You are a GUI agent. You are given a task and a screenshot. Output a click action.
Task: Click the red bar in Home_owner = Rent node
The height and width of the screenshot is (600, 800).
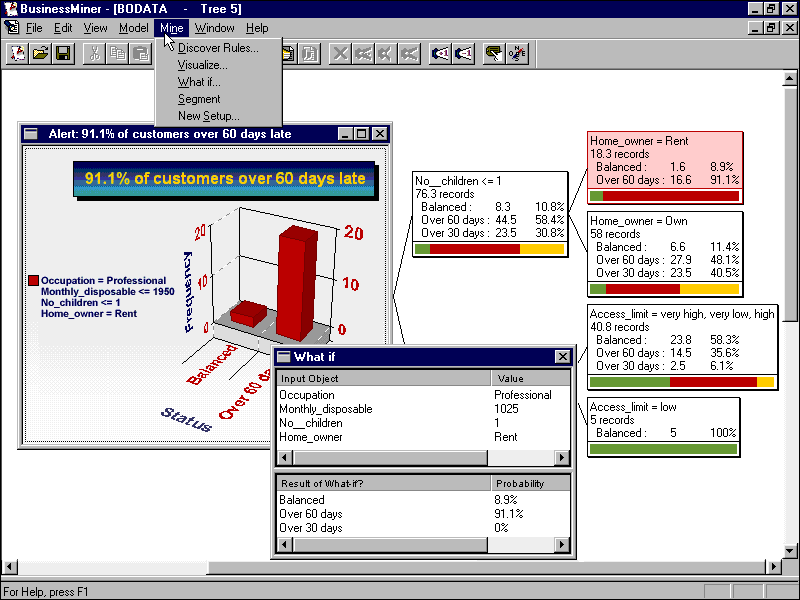[x=671, y=196]
